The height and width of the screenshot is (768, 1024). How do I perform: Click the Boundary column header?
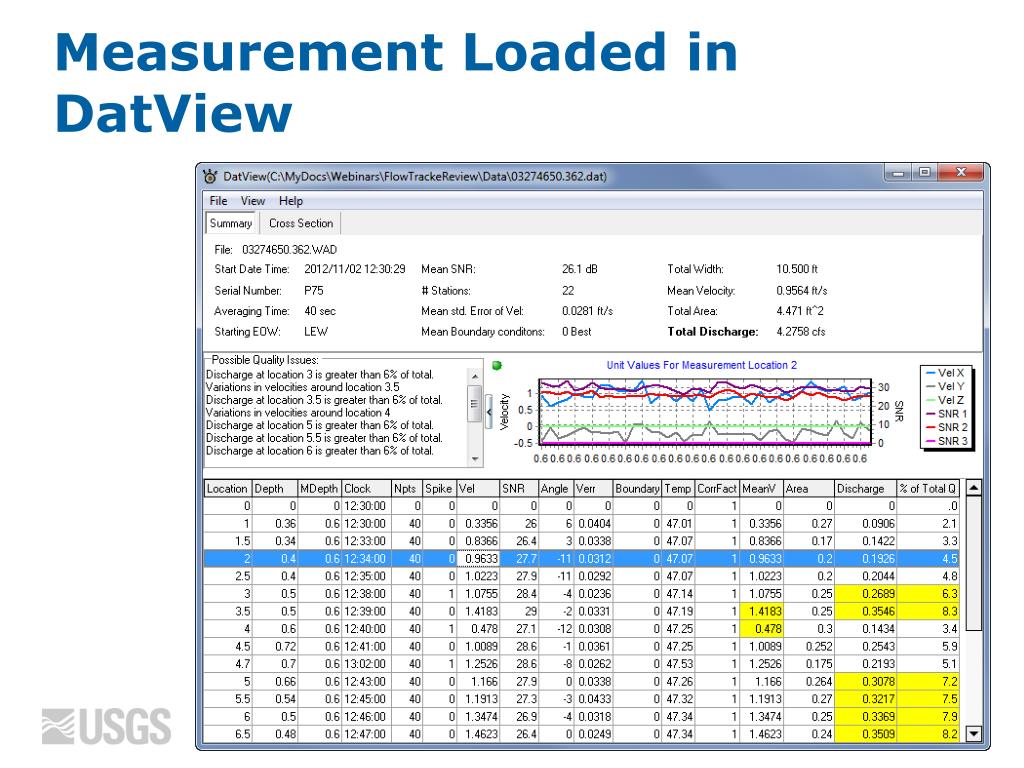(x=637, y=488)
